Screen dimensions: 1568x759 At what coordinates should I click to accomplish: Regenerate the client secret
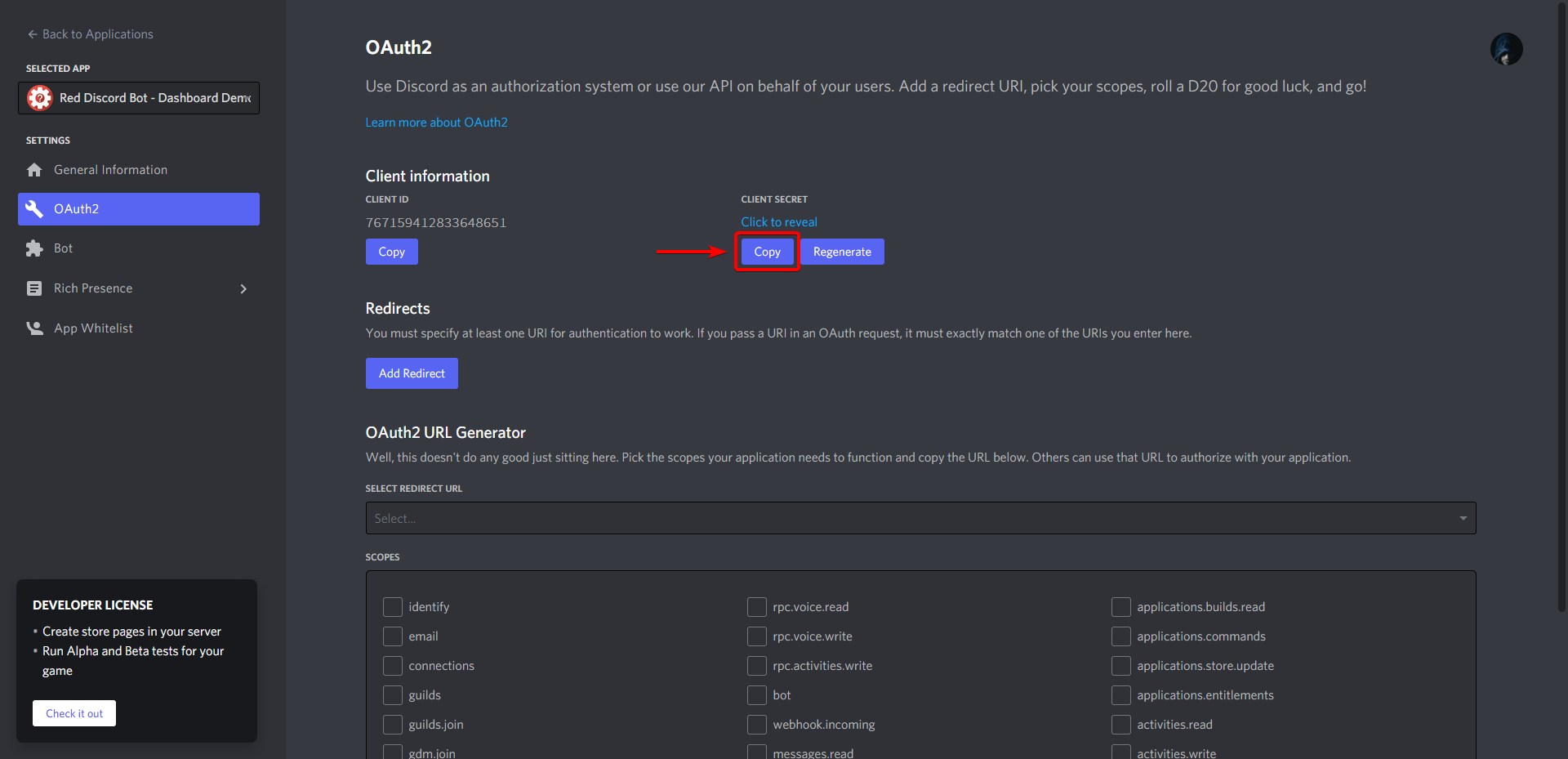click(842, 252)
